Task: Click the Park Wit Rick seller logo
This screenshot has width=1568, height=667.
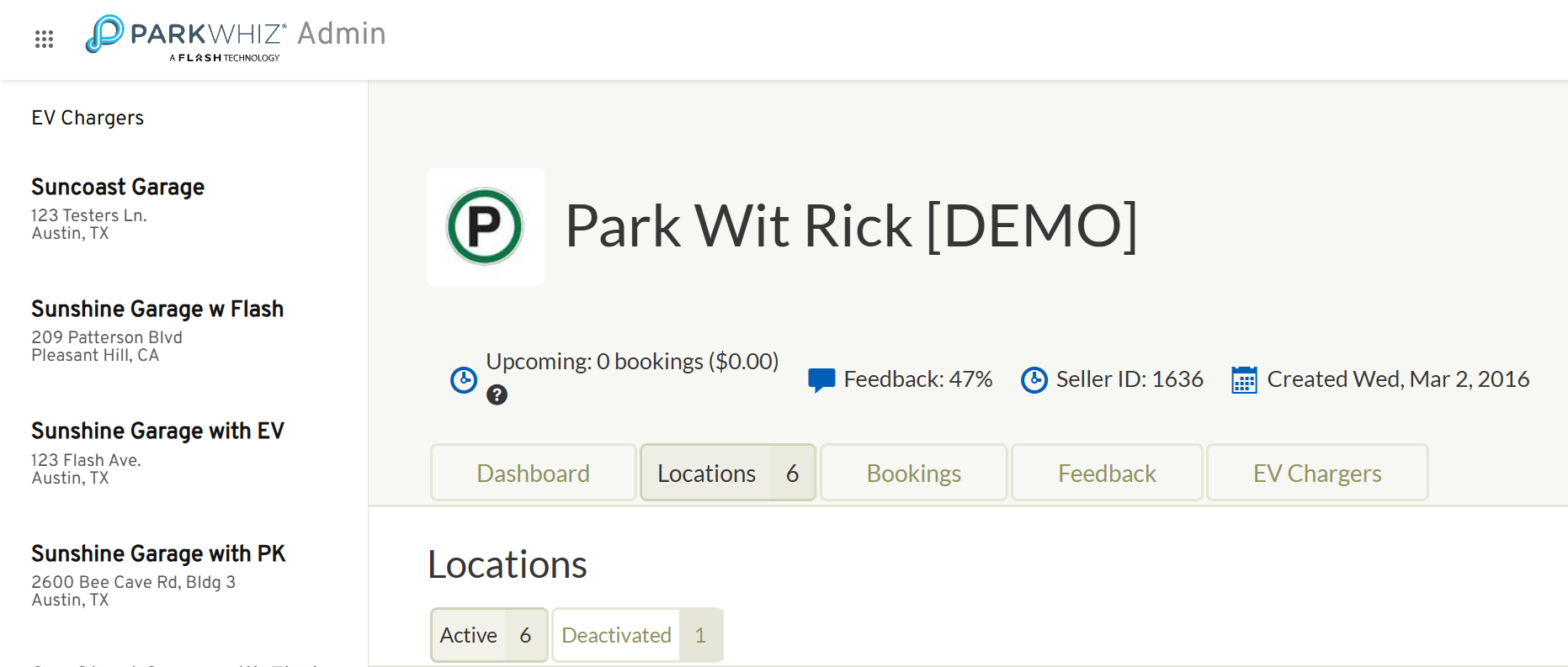Action: 486,227
